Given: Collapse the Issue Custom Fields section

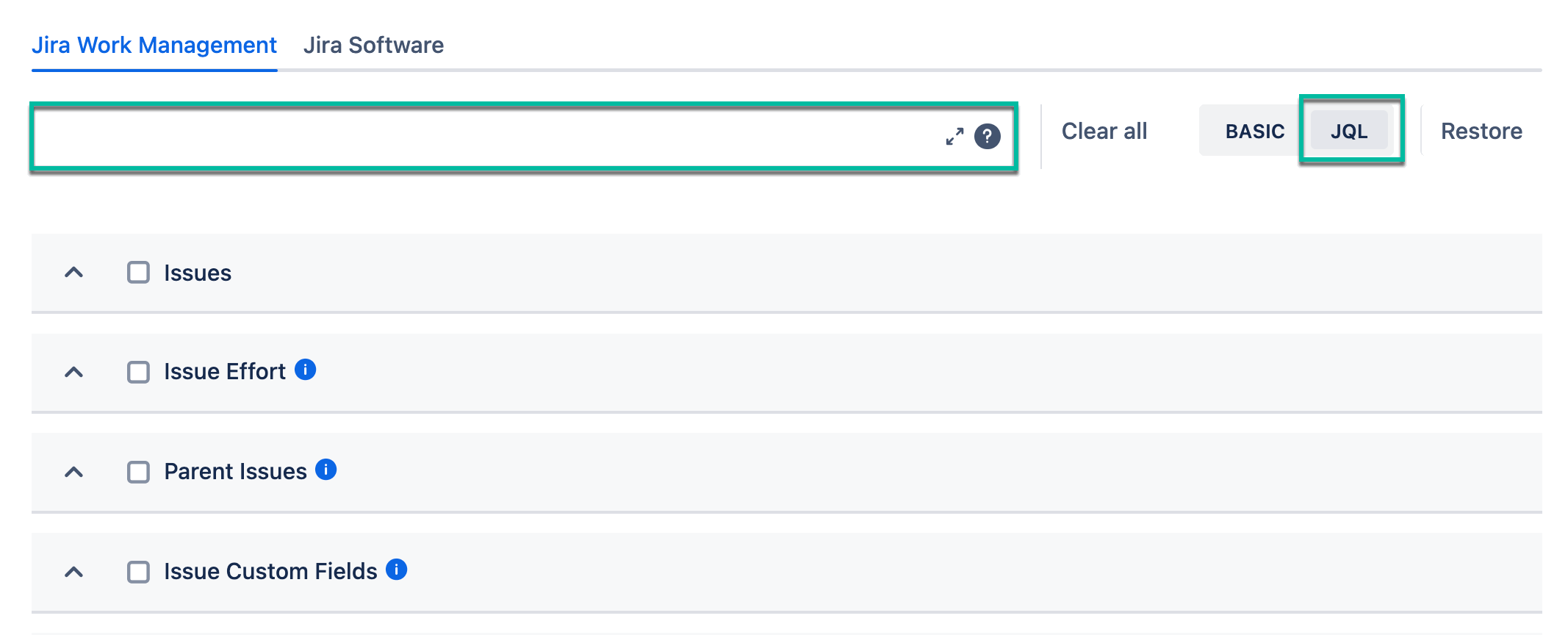Looking at the screenshot, I should pyautogui.click(x=72, y=571).
